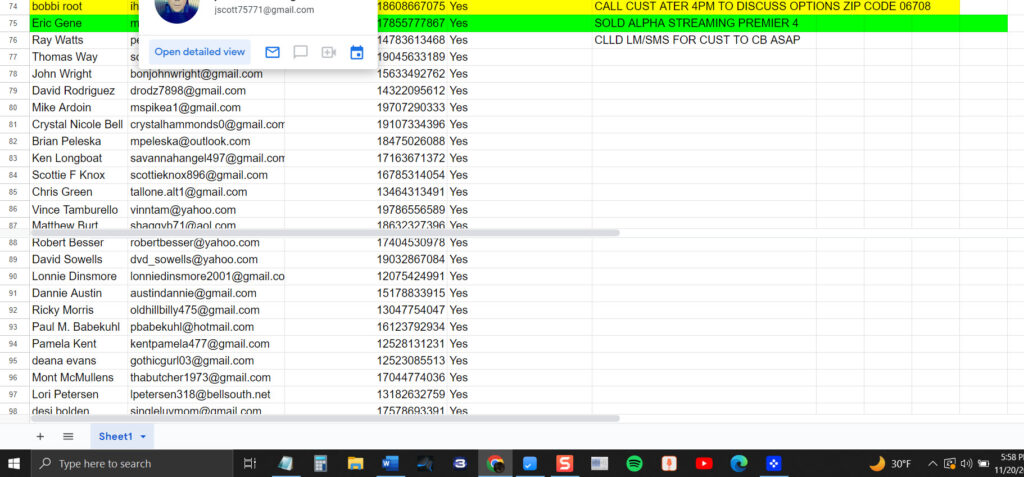Start a video call from contact card

[x=328, y=52]
